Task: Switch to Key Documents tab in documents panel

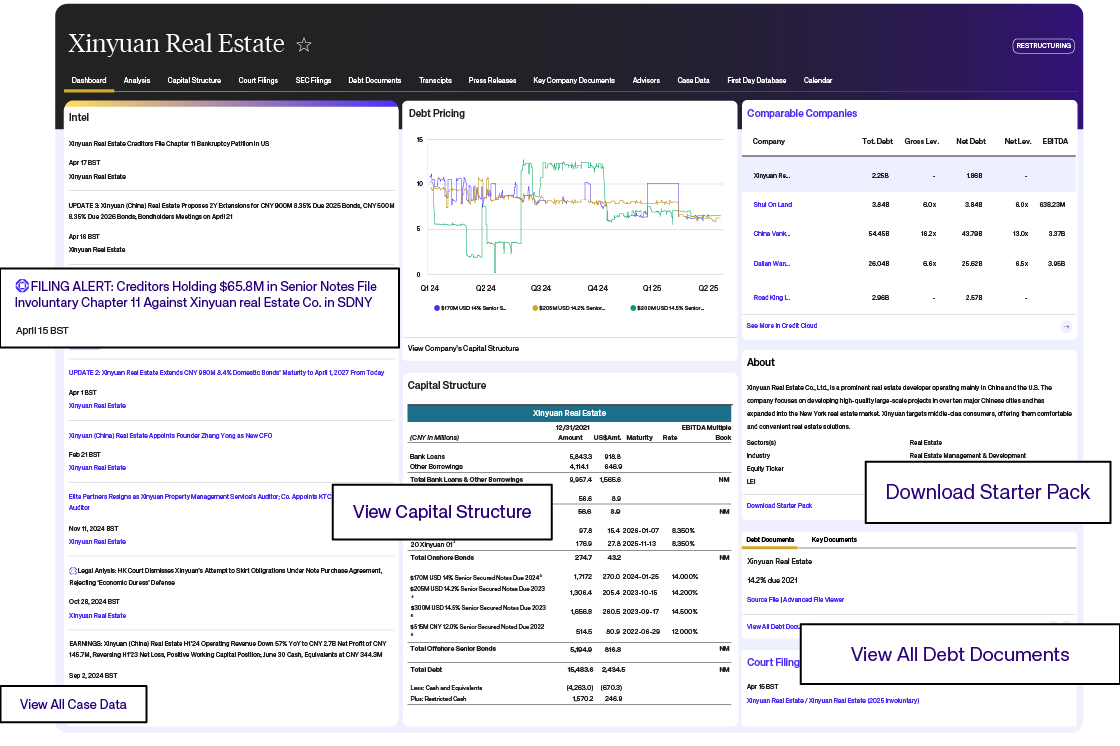Action: [833, 539]
